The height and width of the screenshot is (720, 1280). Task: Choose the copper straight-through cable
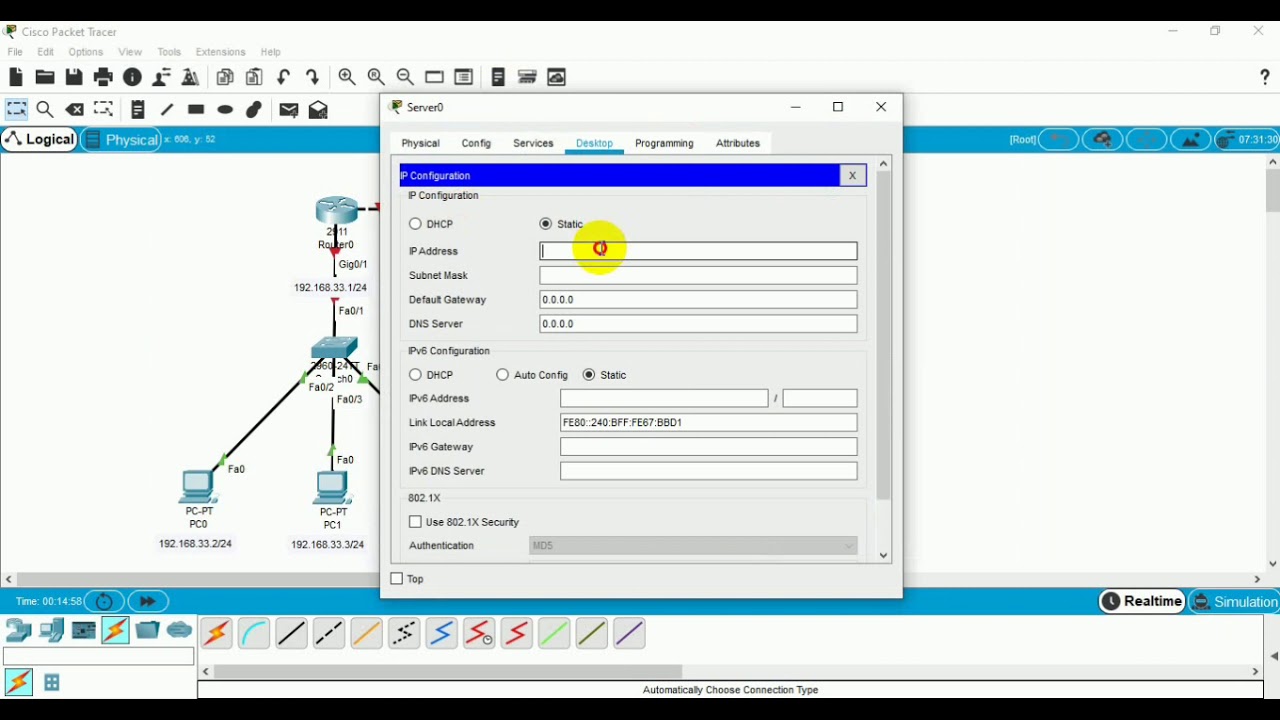pyautogui.click(x=292, y=633)
